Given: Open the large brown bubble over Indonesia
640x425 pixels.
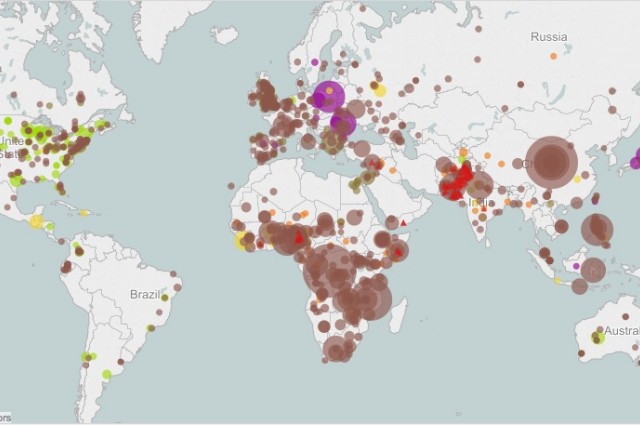Looking at the screenshot, I should point(593,270).
